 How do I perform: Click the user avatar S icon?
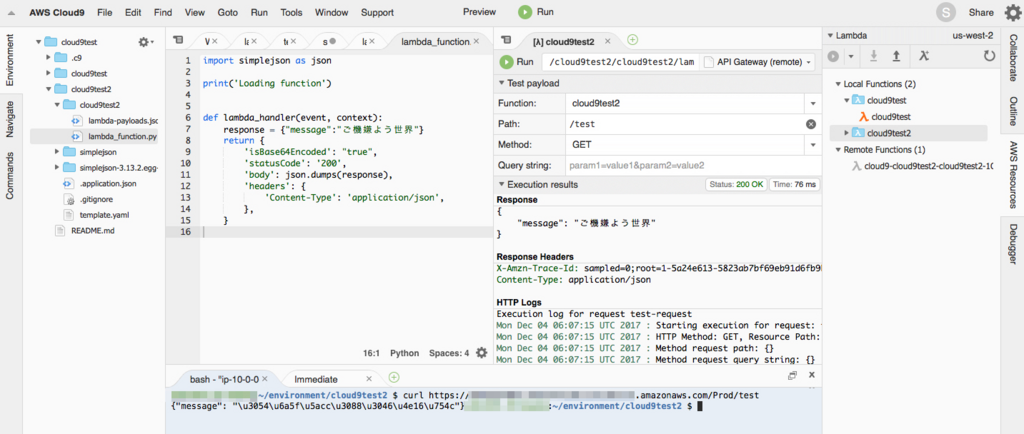point(946,12)
